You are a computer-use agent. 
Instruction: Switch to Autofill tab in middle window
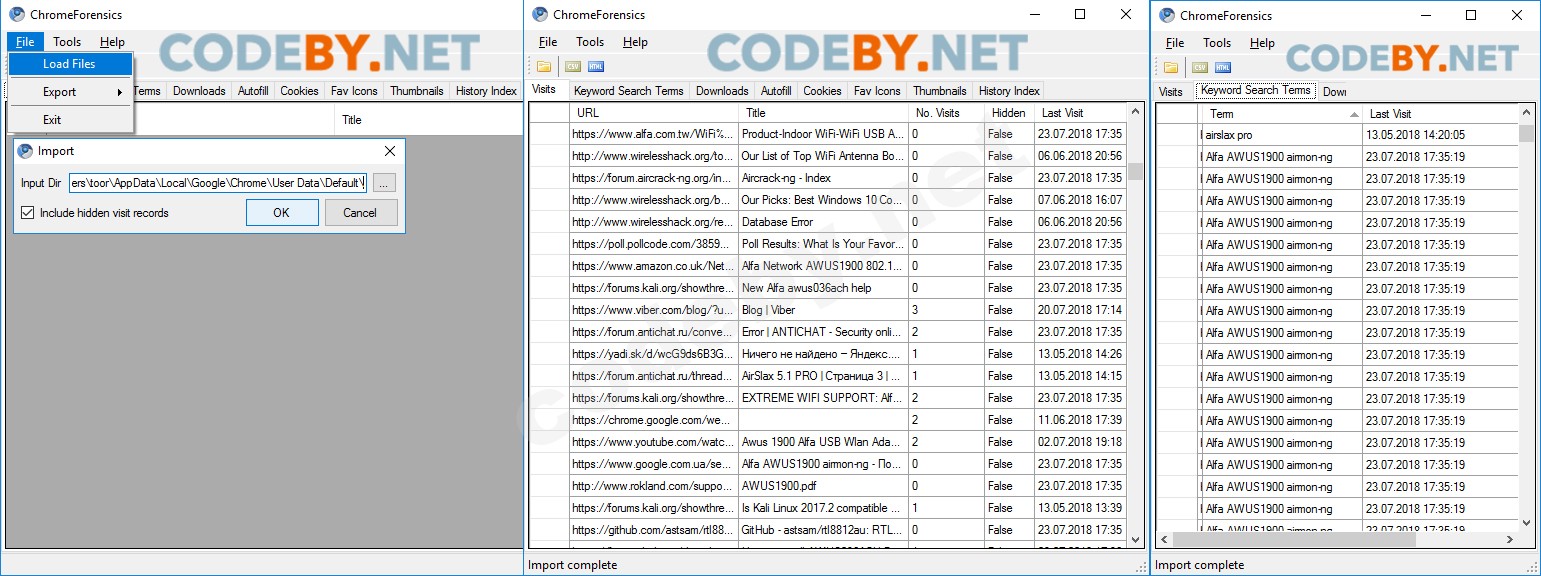pyautogui.click(x=776, y=91)
